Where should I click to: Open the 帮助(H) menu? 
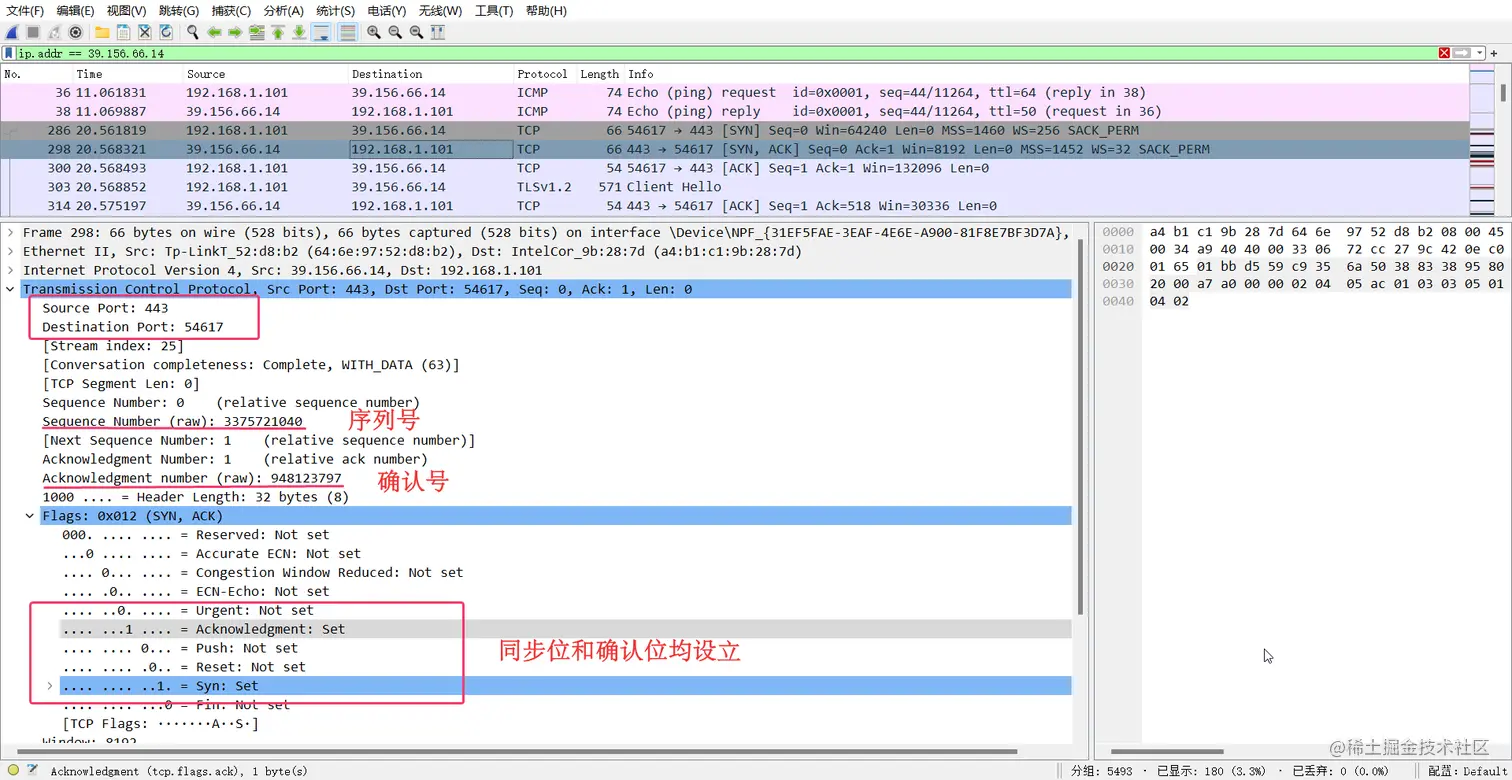point(546,11)
